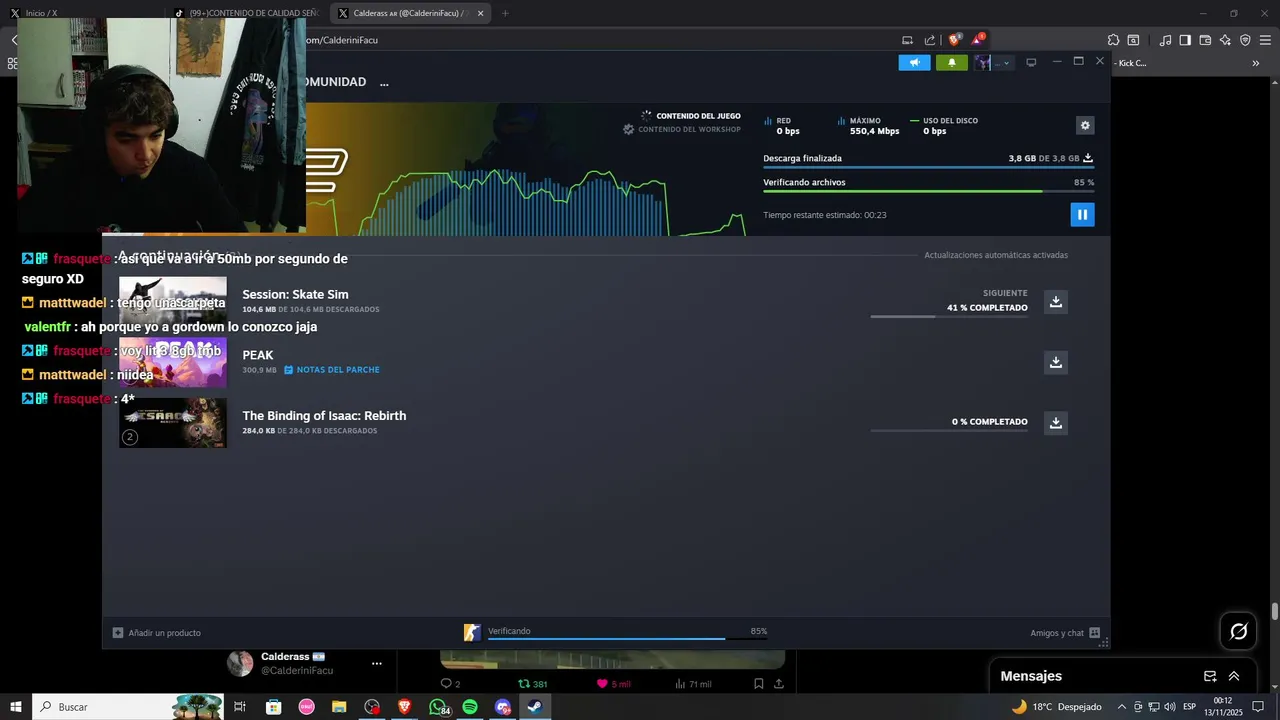The width and height of the screenshot is (1280, 720).
Task: Expand hidden bookmarks chevron overflow
Action: pos(1256,63)
